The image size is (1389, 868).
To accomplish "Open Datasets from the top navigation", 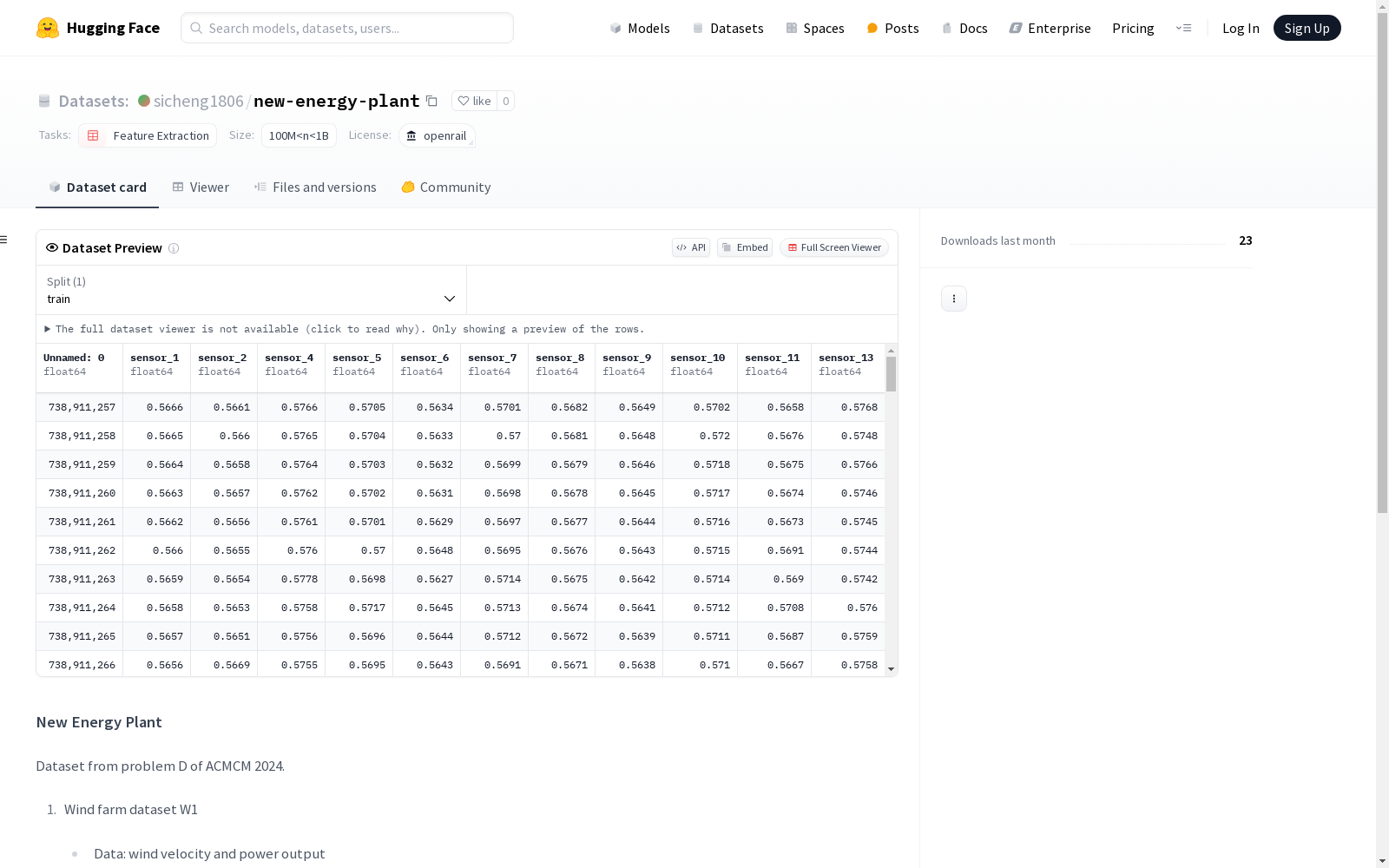I will click(x=727, y=28).
